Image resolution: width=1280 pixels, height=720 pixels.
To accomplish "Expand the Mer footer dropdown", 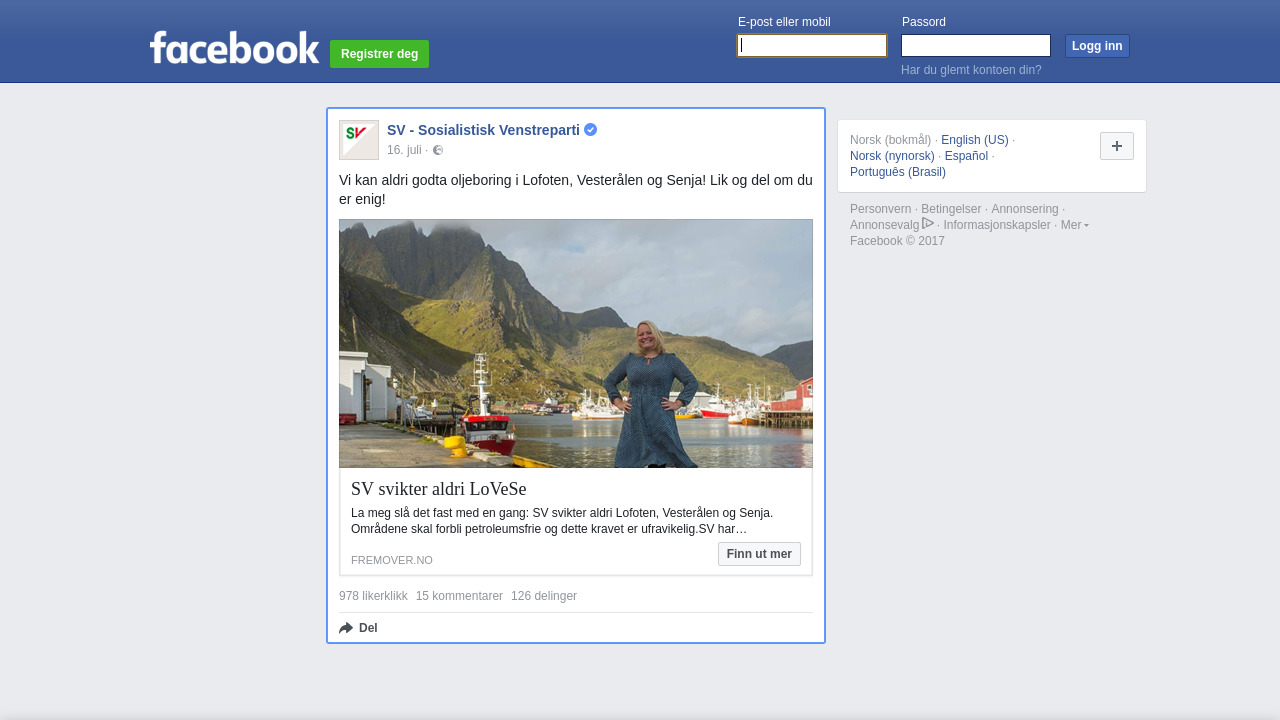I will tap(1074, 225).
